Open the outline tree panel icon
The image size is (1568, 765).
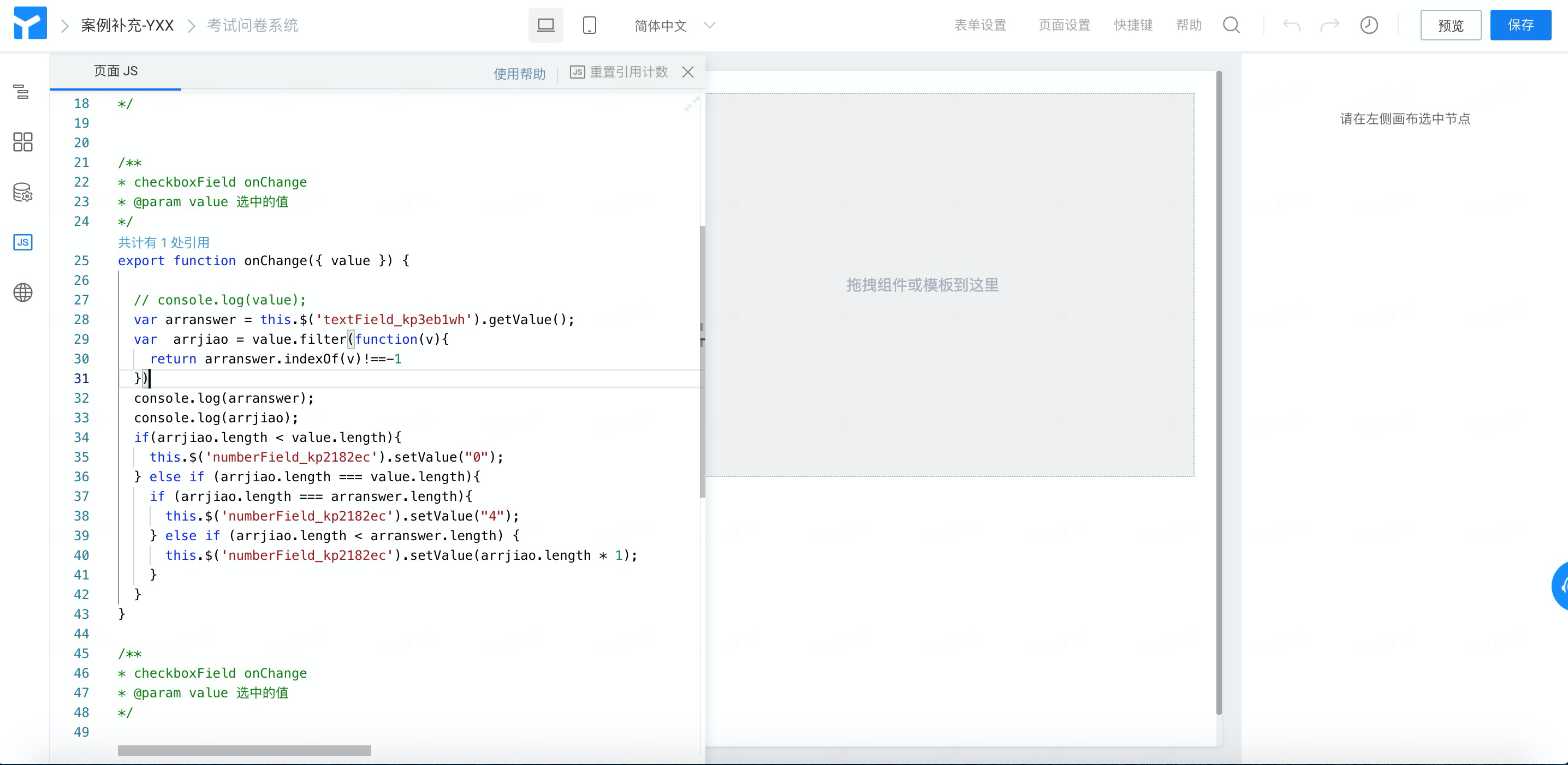coord(22,92)
